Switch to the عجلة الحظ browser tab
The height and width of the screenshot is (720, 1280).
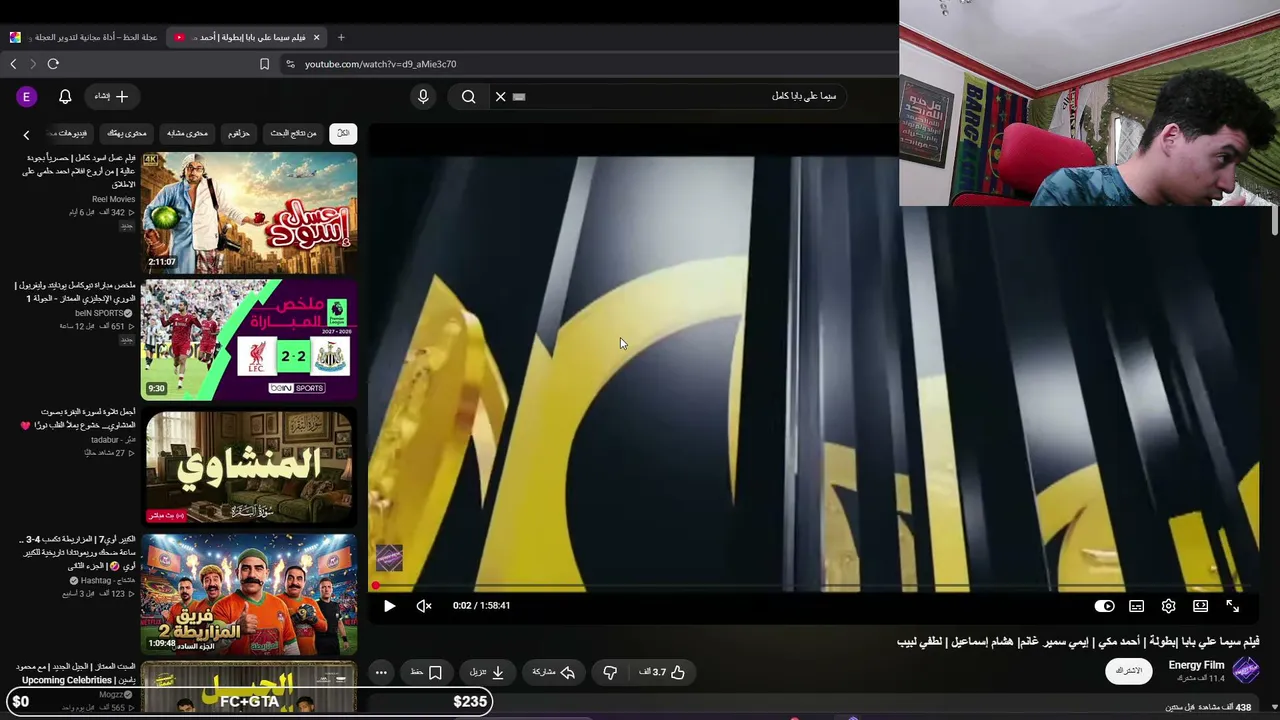point(86,37)
